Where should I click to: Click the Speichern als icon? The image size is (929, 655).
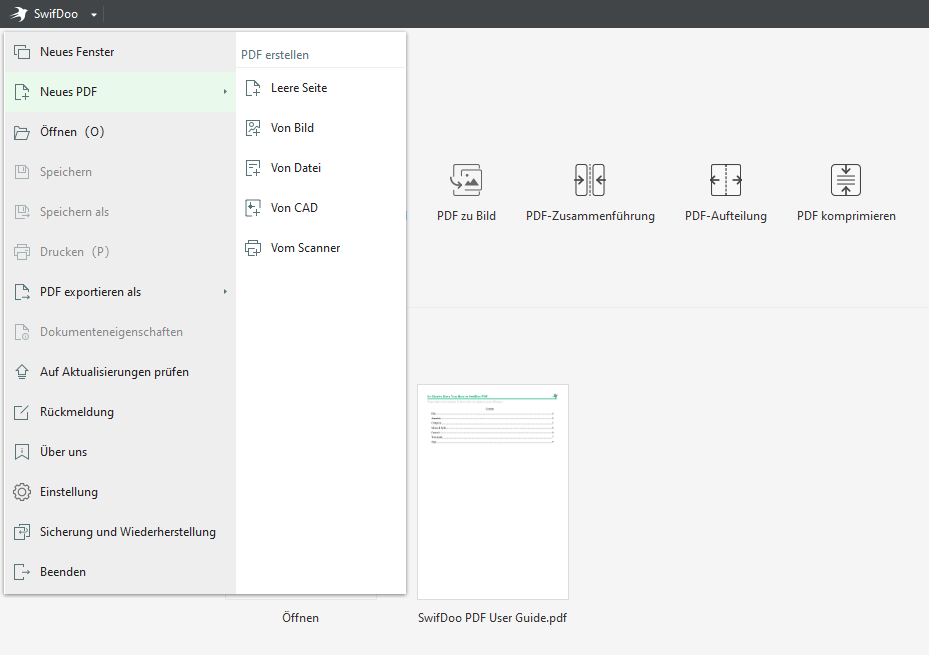pyautogui.click(x=22, y=212)
